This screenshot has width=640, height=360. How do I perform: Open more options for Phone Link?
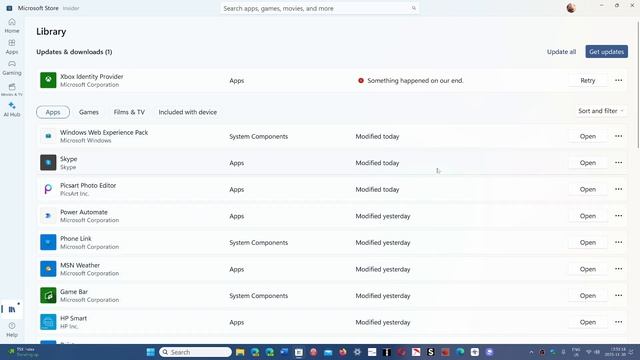(618, 242)
